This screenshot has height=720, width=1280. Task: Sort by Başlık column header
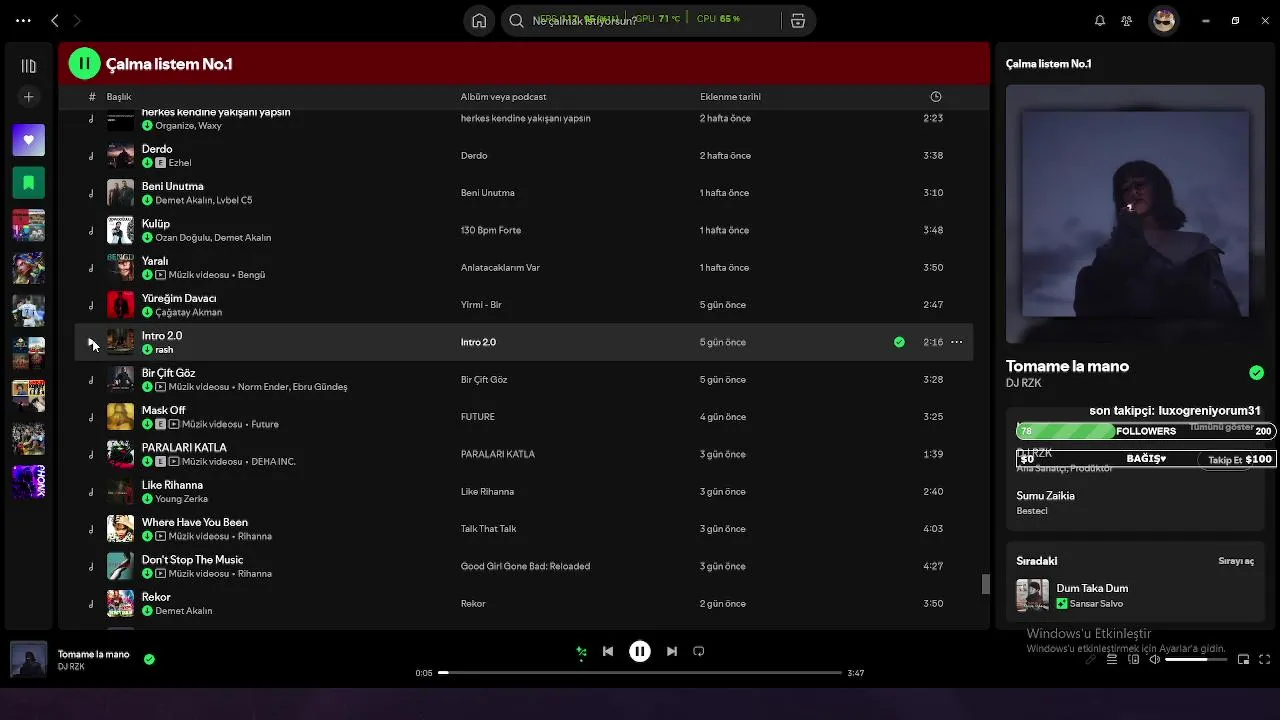coord(119,97)
